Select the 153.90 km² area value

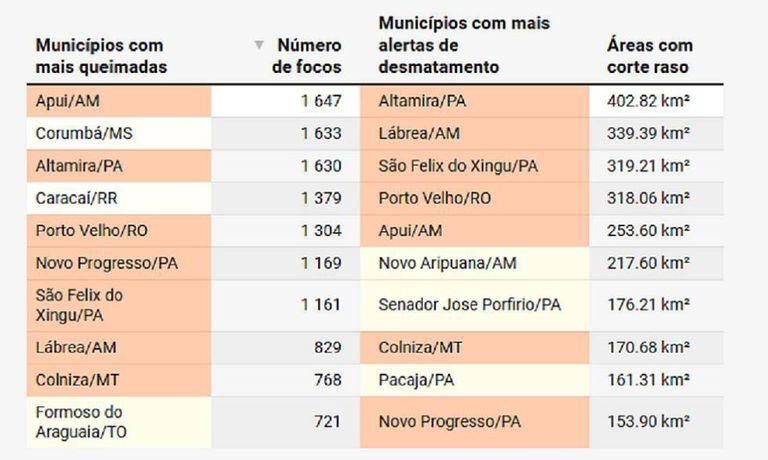pos(650,422)
